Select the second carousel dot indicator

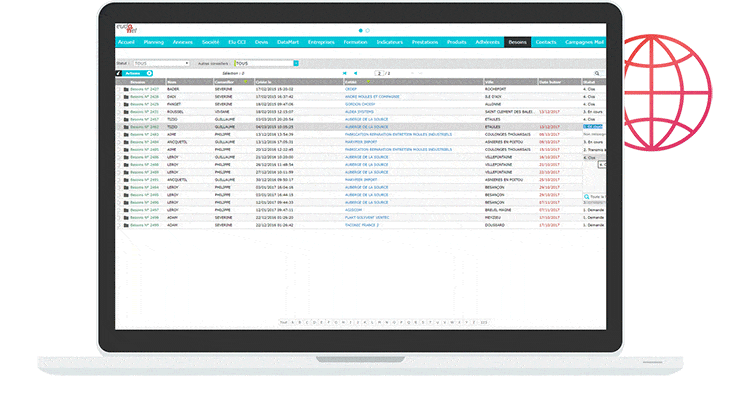[x=368, y=31]
